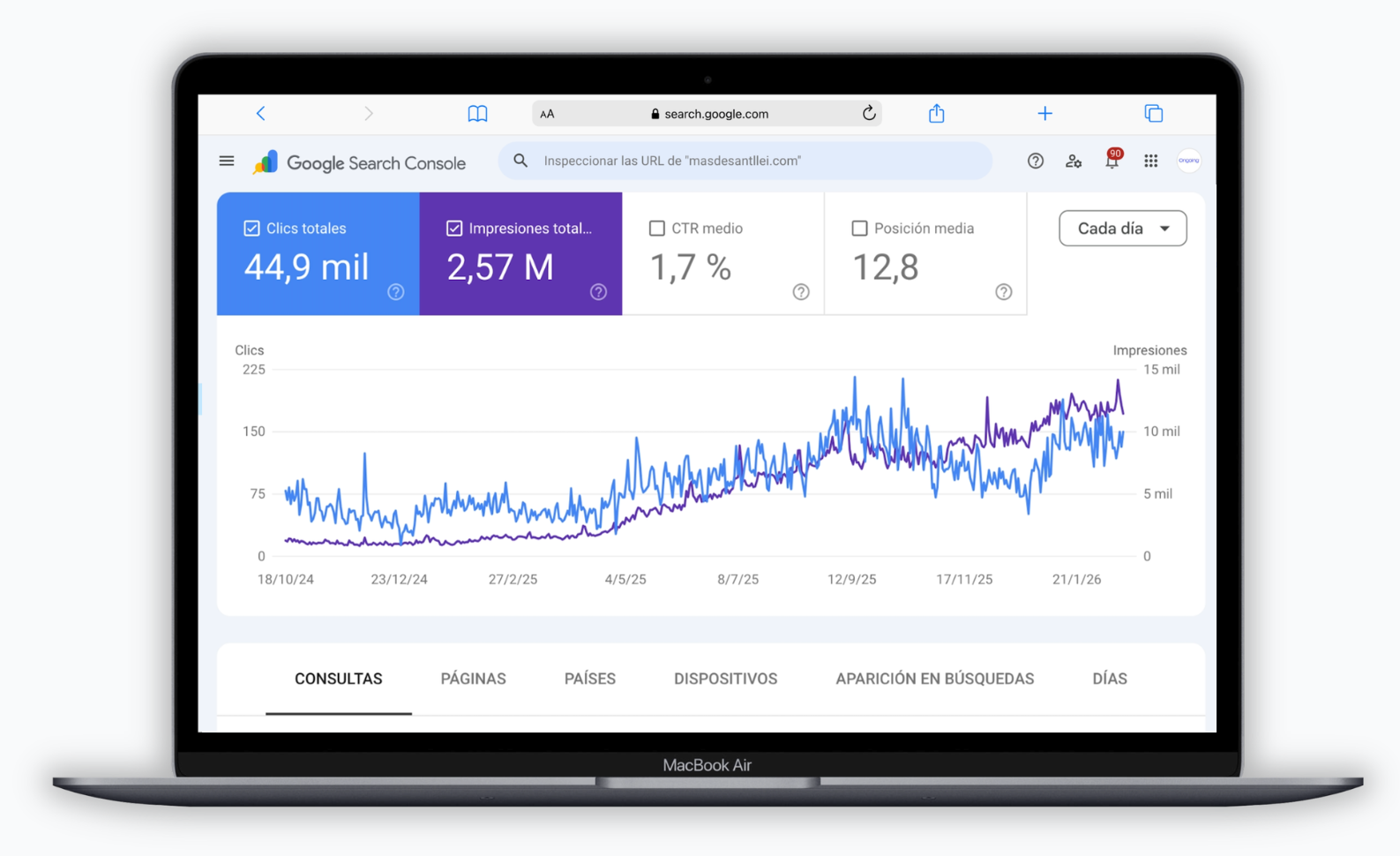Switch to the DISPOSITIVOS tab
1400x856 pixels.
coord(725,679)
